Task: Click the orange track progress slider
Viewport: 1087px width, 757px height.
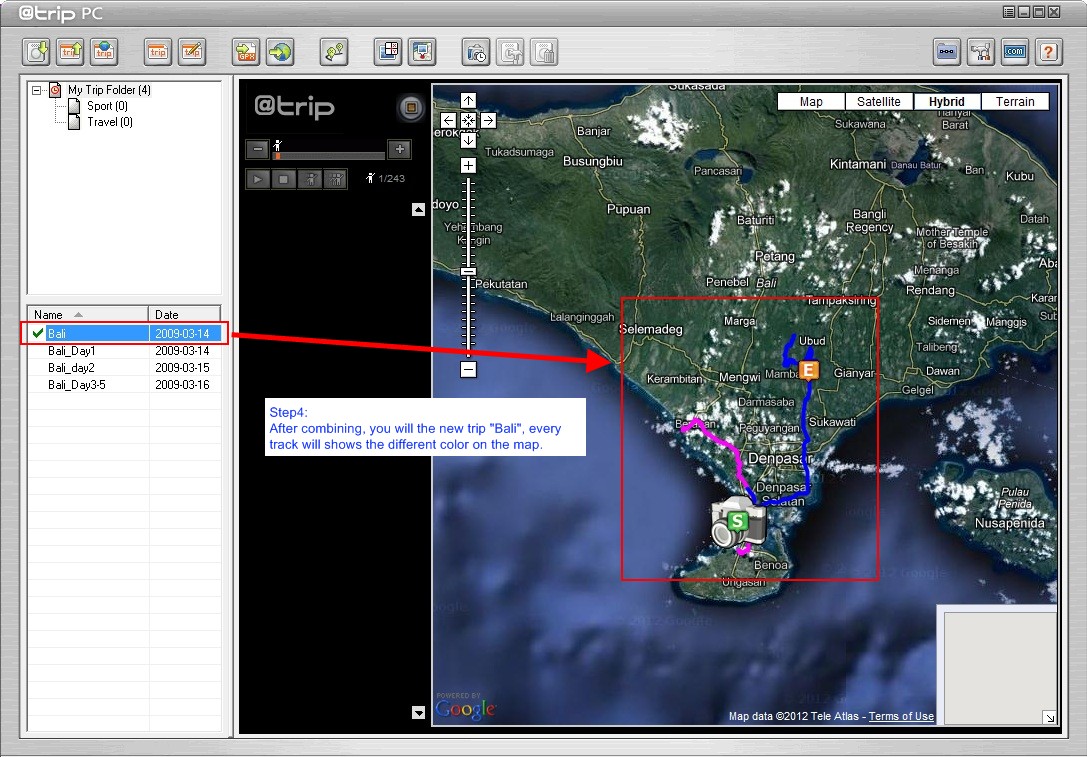Action: coord(277,155)
